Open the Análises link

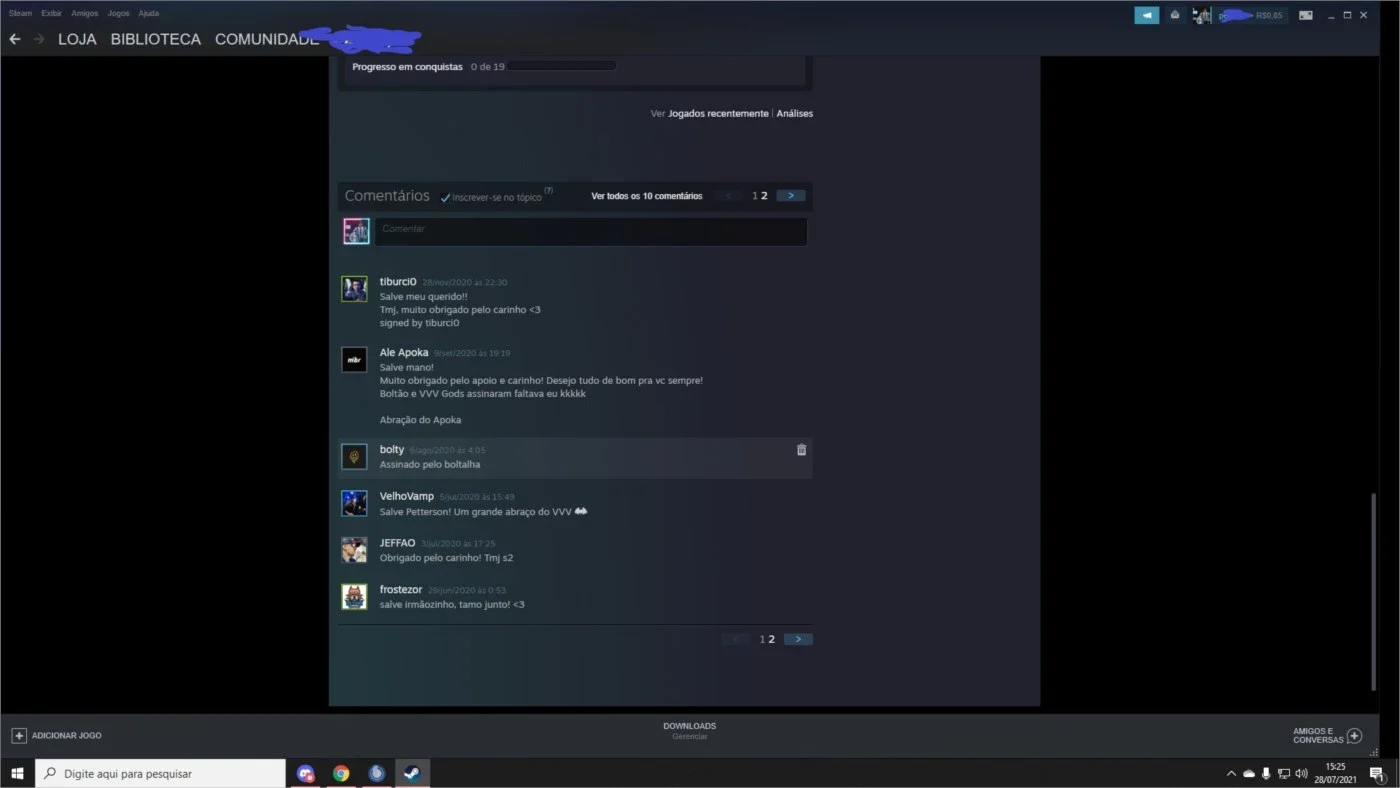tap(795, 114)
